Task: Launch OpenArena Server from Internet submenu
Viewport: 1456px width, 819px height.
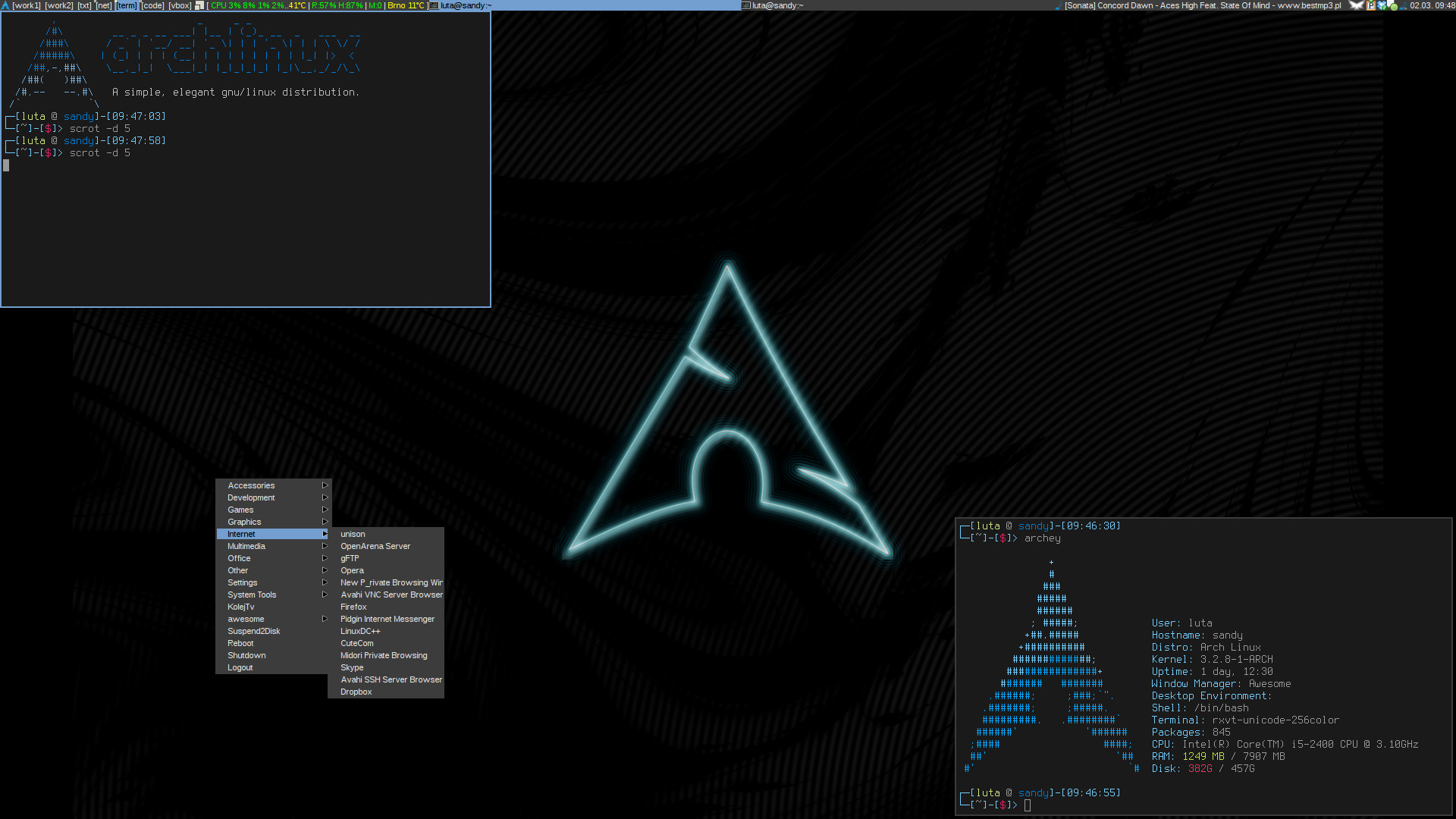Action: 386,546
